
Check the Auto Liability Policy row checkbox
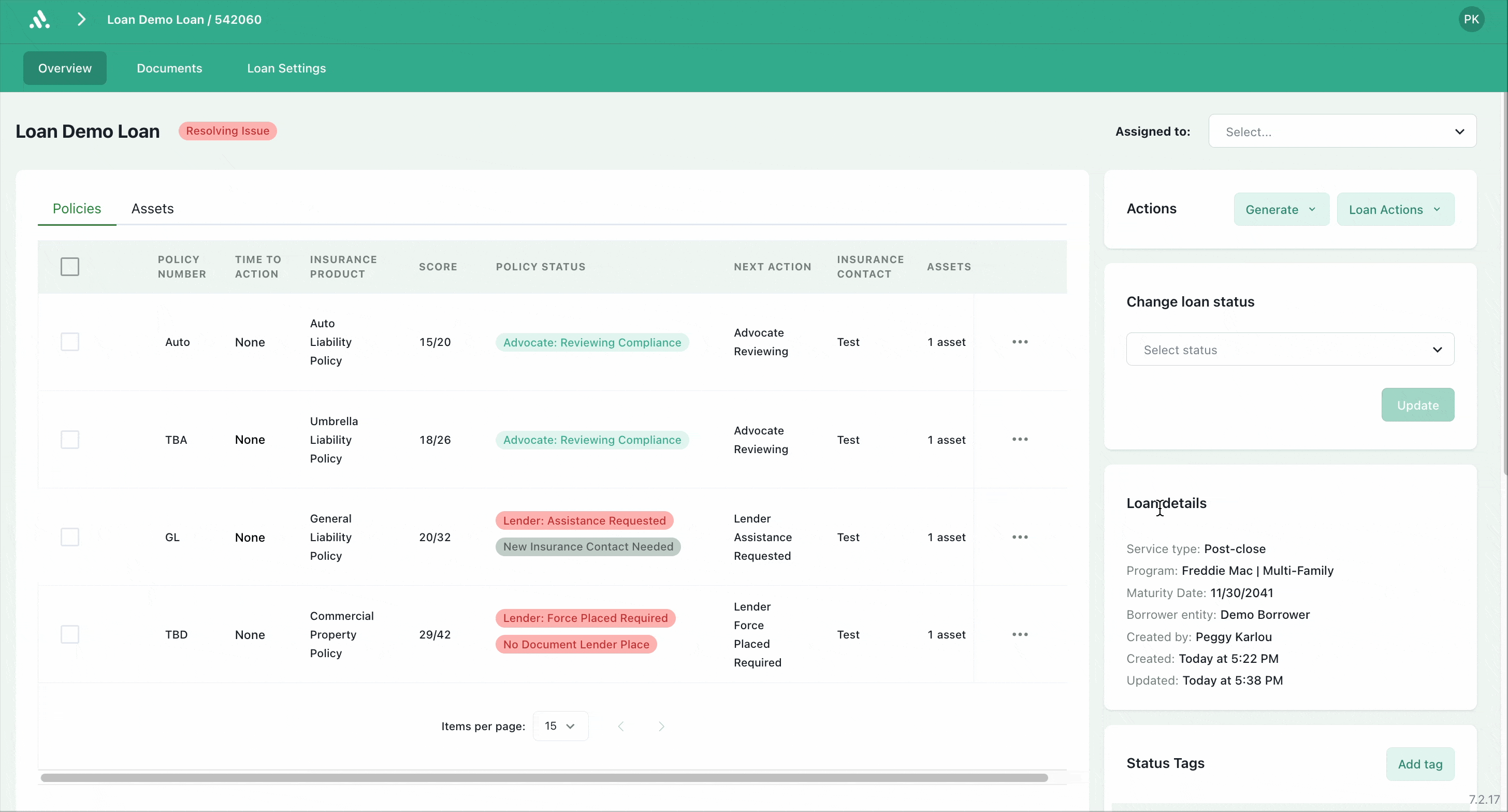point(70,342)
